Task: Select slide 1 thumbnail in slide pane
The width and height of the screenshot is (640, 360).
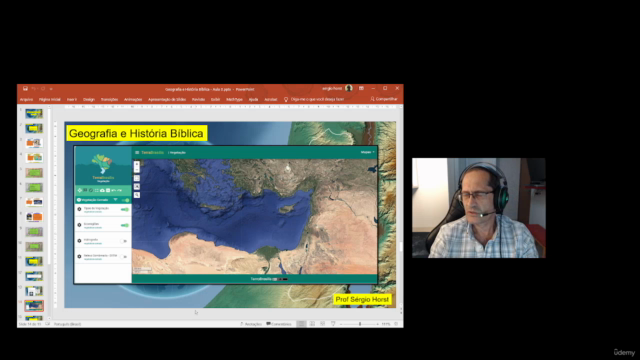Action: (x=34, y=113)
